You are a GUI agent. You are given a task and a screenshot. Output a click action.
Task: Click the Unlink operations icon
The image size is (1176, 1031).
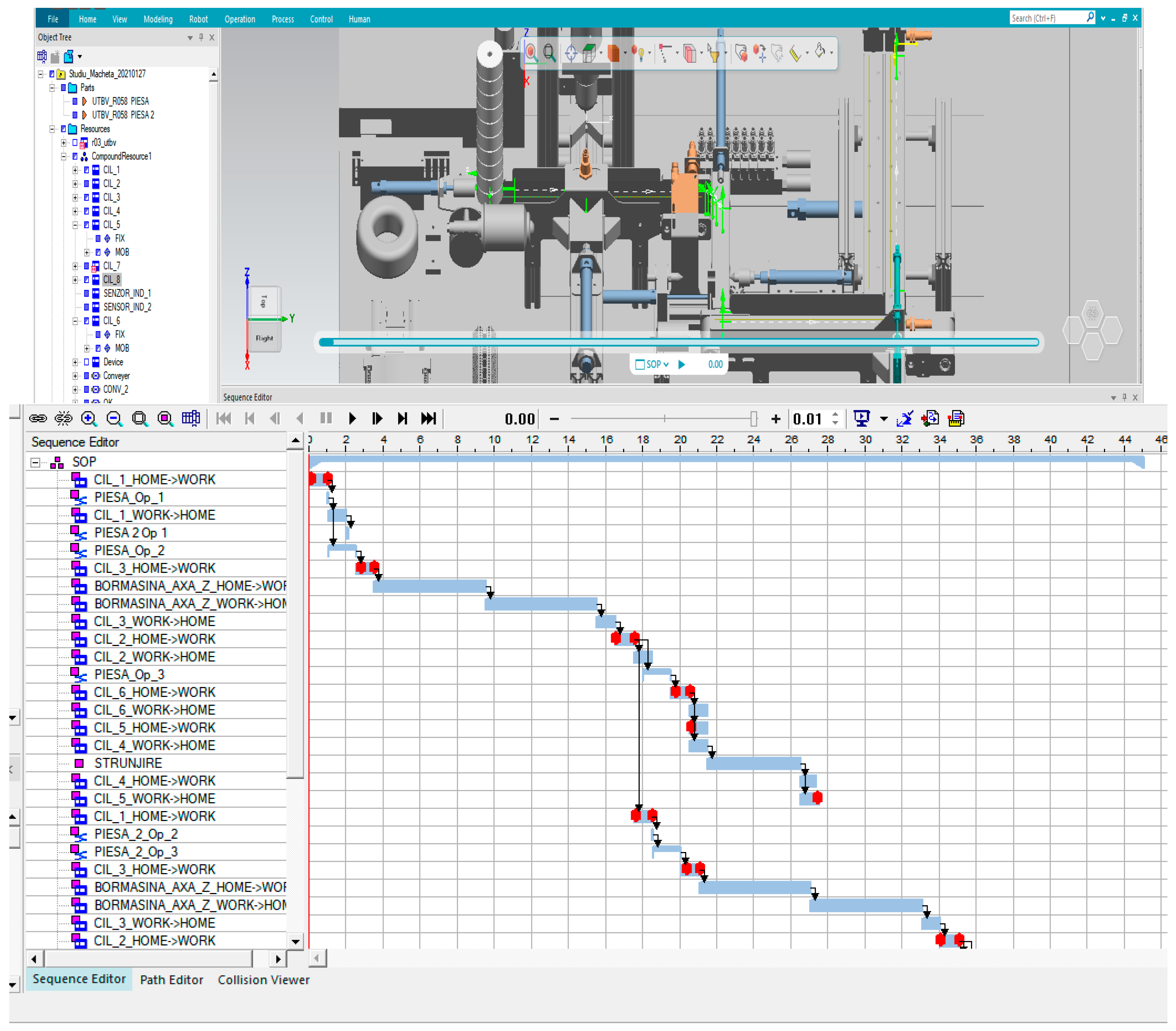63,419
